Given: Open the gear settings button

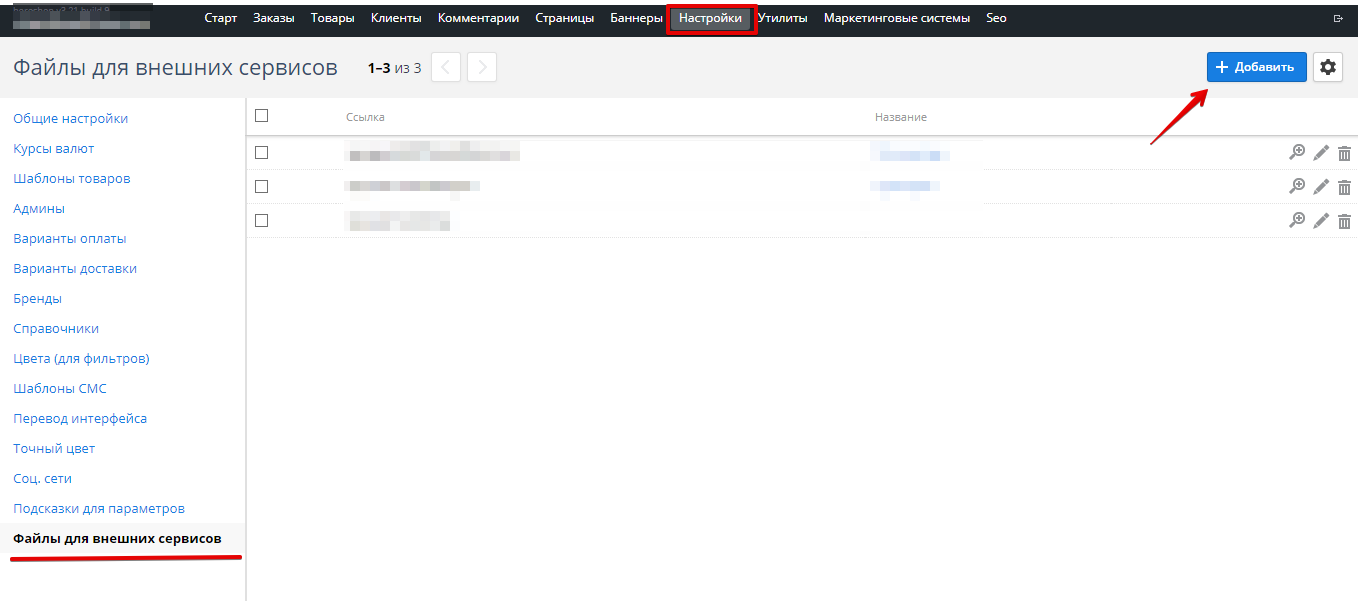Looking at the screenshot, I should 1327,67.
